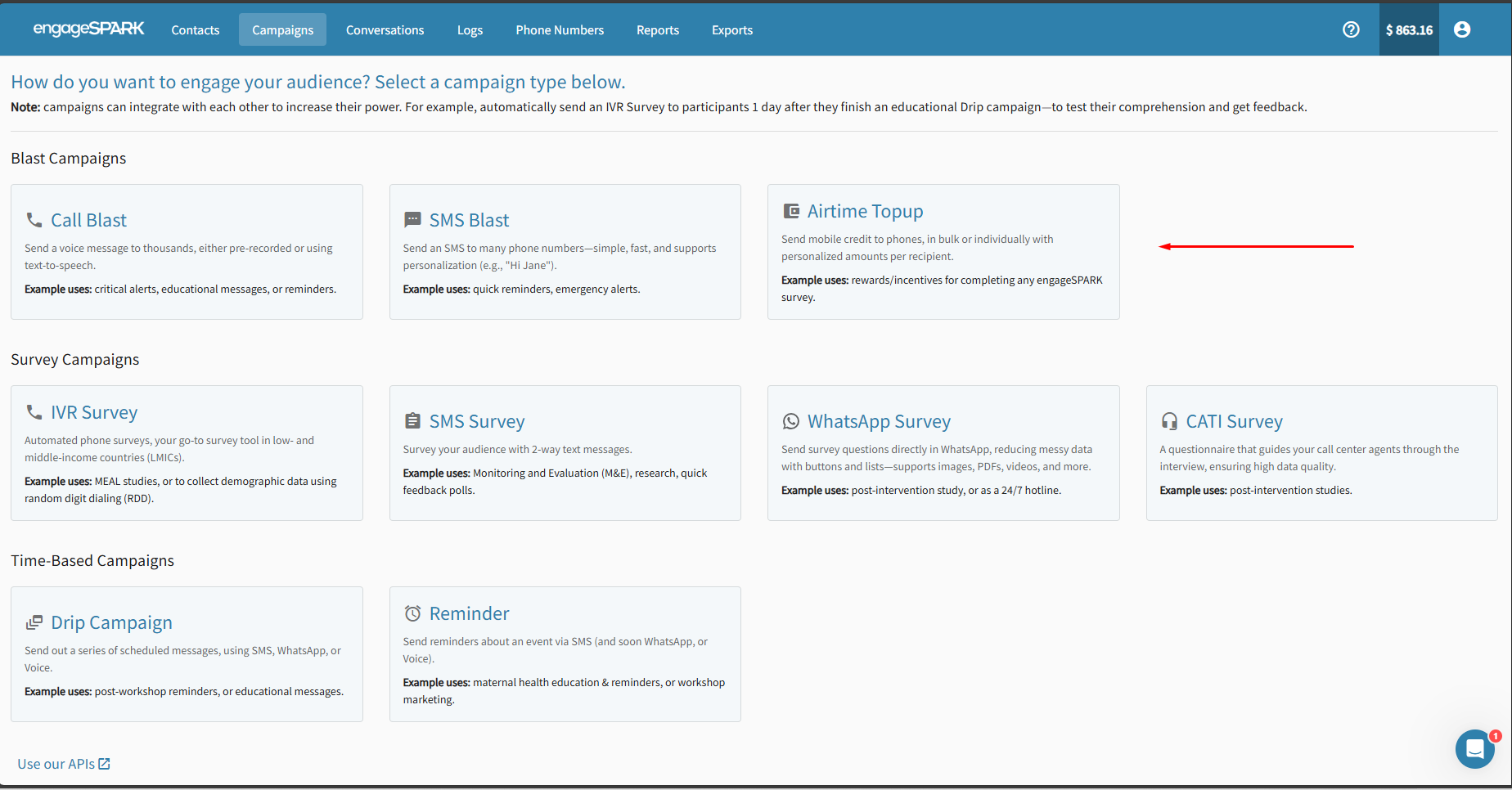Click the alarm clock icon beside Reminder
The width and height of the screenshot is (1512, 790).
point(412,613)
